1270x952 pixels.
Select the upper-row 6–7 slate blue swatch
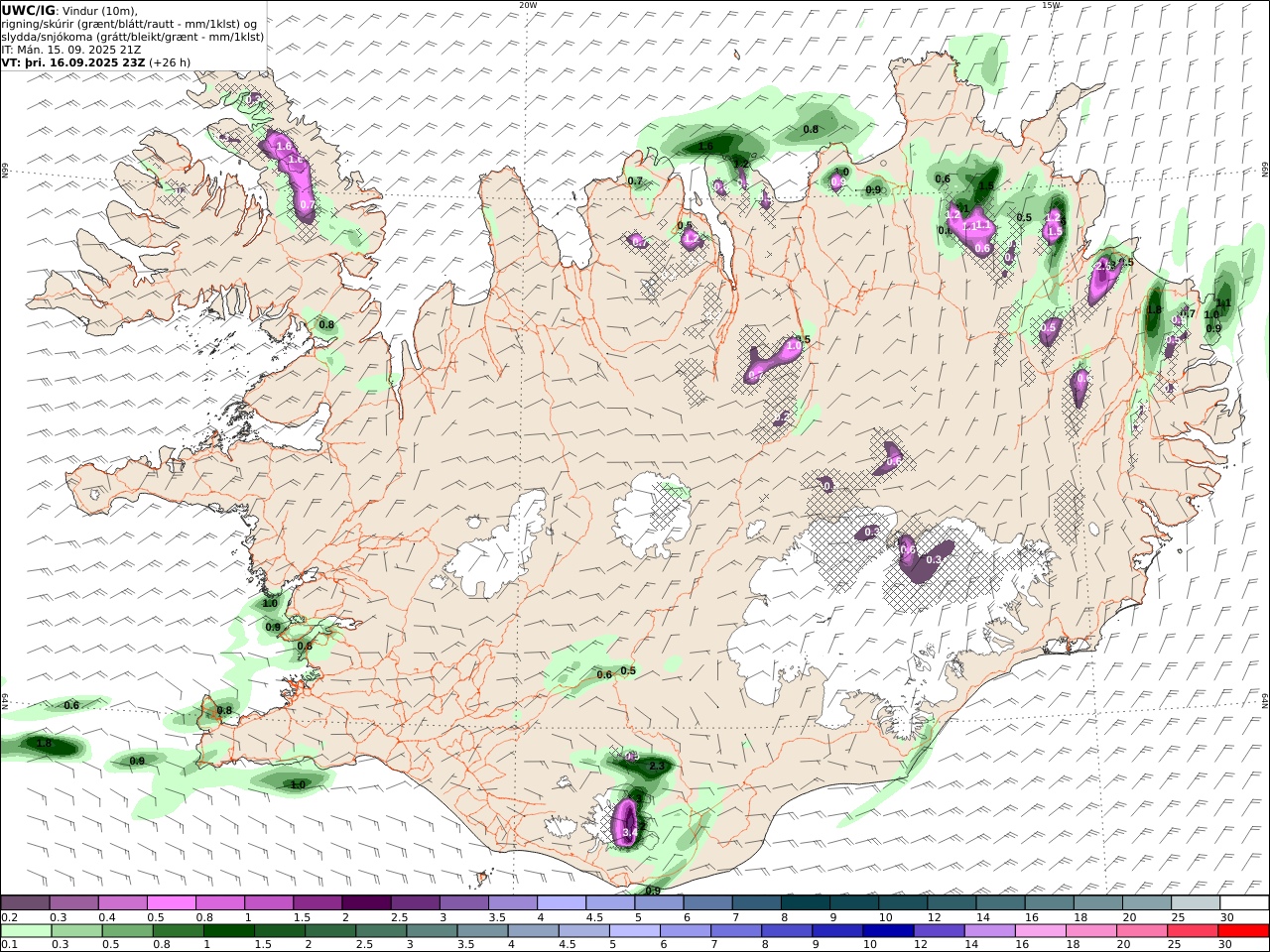707,903
